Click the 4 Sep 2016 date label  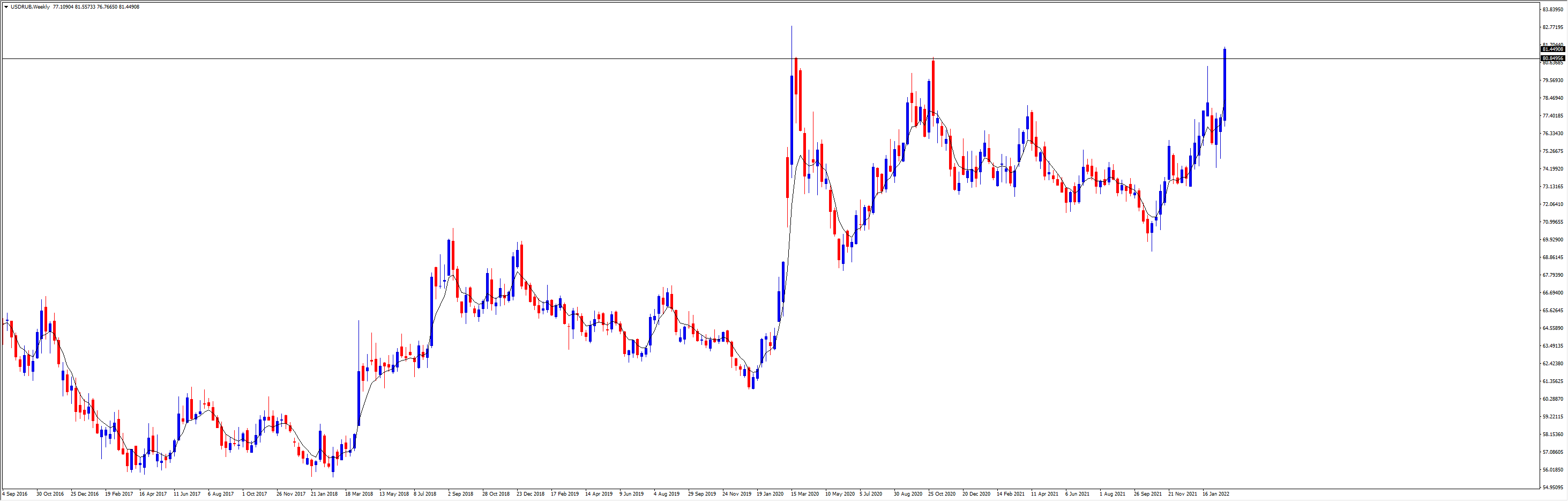coord(15,495)
